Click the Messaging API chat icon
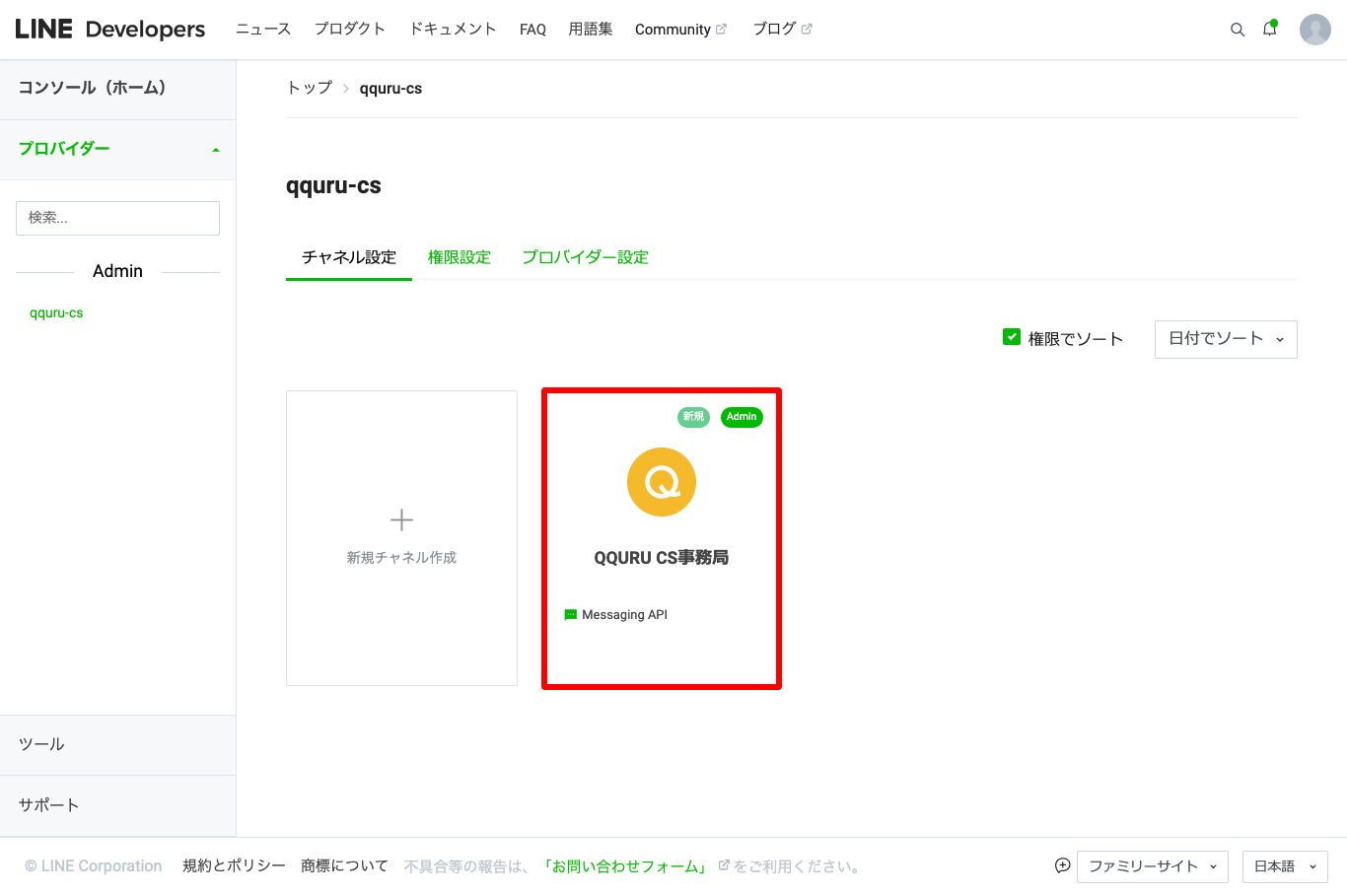This screenshot has height=896, width=1347. [570, 615]
